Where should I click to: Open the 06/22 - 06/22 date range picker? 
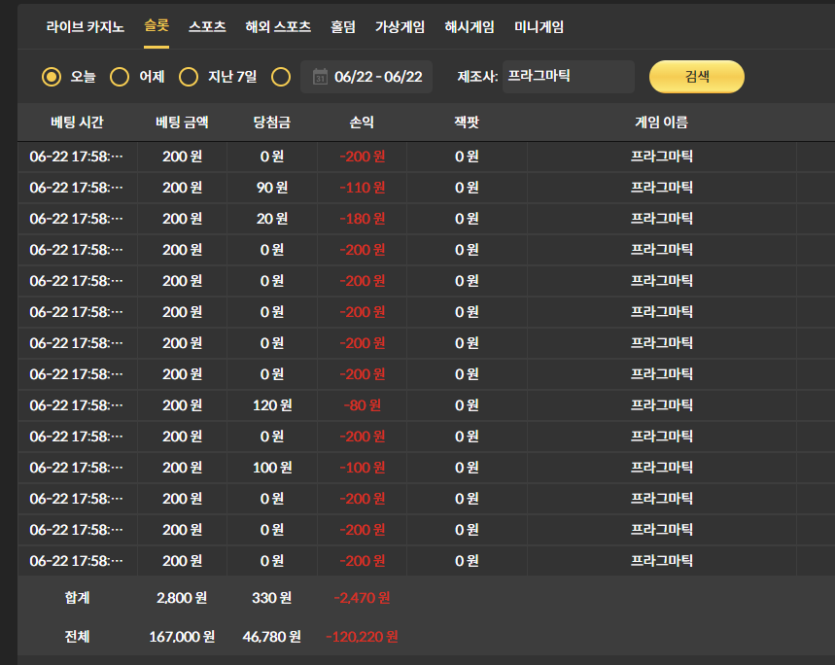[366, 77]
